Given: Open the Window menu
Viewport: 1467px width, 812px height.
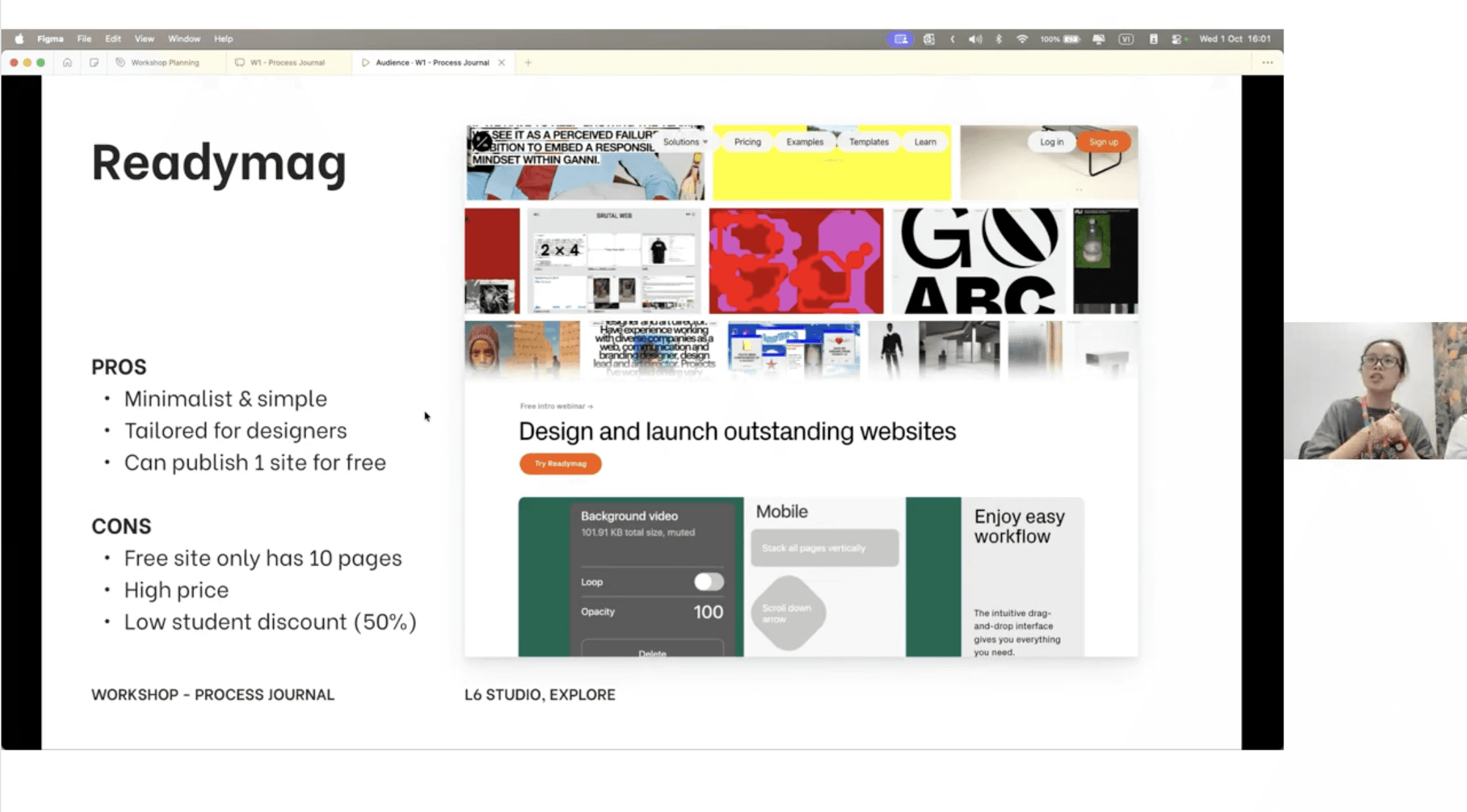Looking at the screenshot, I should (184, 39).
